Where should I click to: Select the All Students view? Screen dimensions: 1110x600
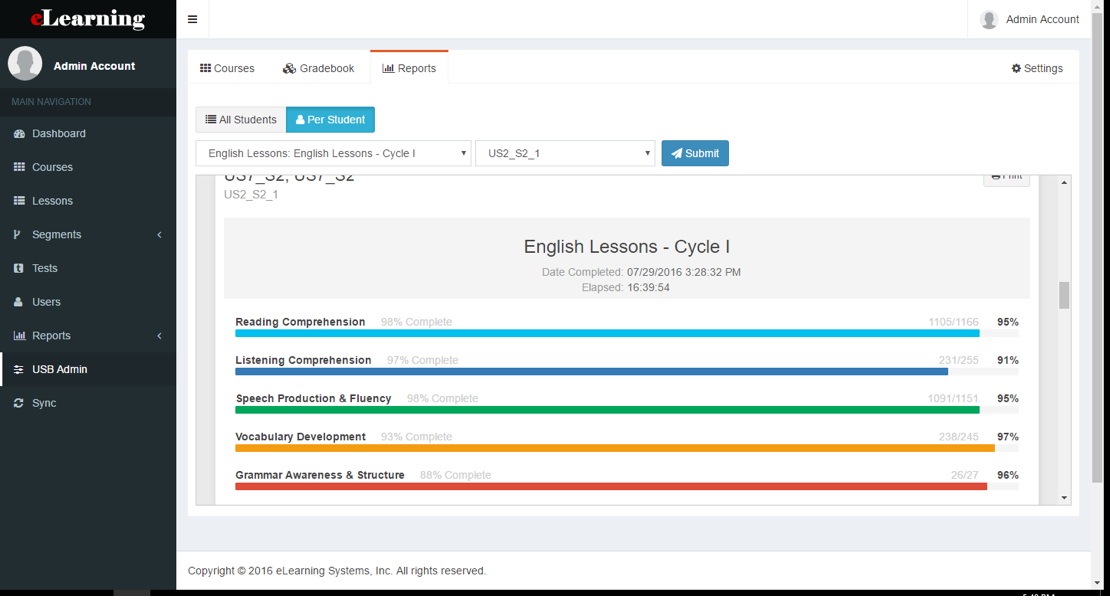tap(240, 119)
